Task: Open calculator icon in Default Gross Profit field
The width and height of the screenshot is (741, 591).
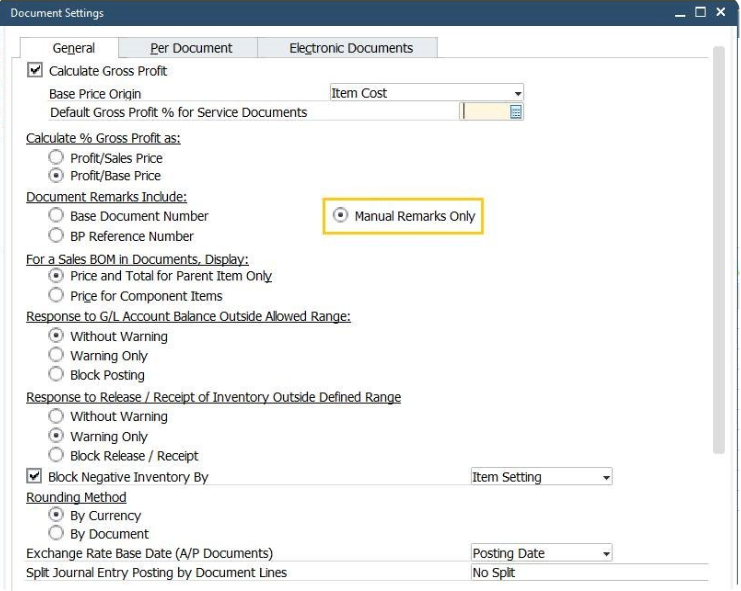Action: [x=516, y=113]
